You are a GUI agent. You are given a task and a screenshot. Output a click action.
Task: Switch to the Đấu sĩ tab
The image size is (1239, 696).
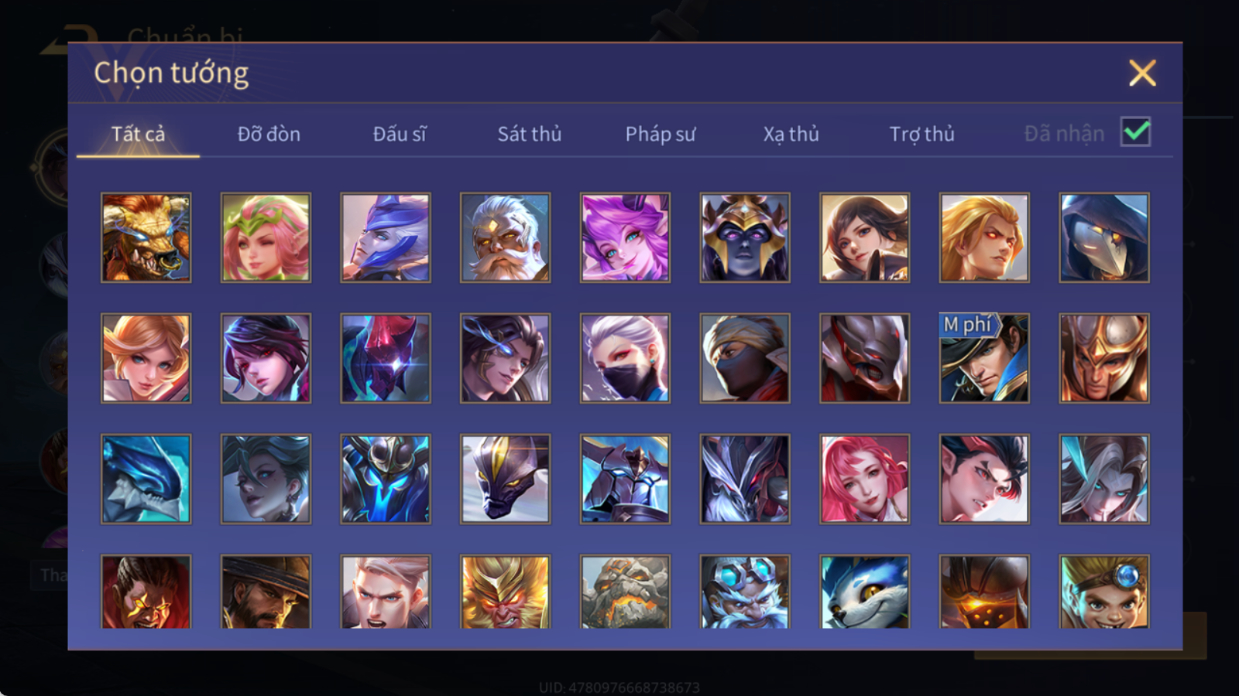tap(400, 134)
